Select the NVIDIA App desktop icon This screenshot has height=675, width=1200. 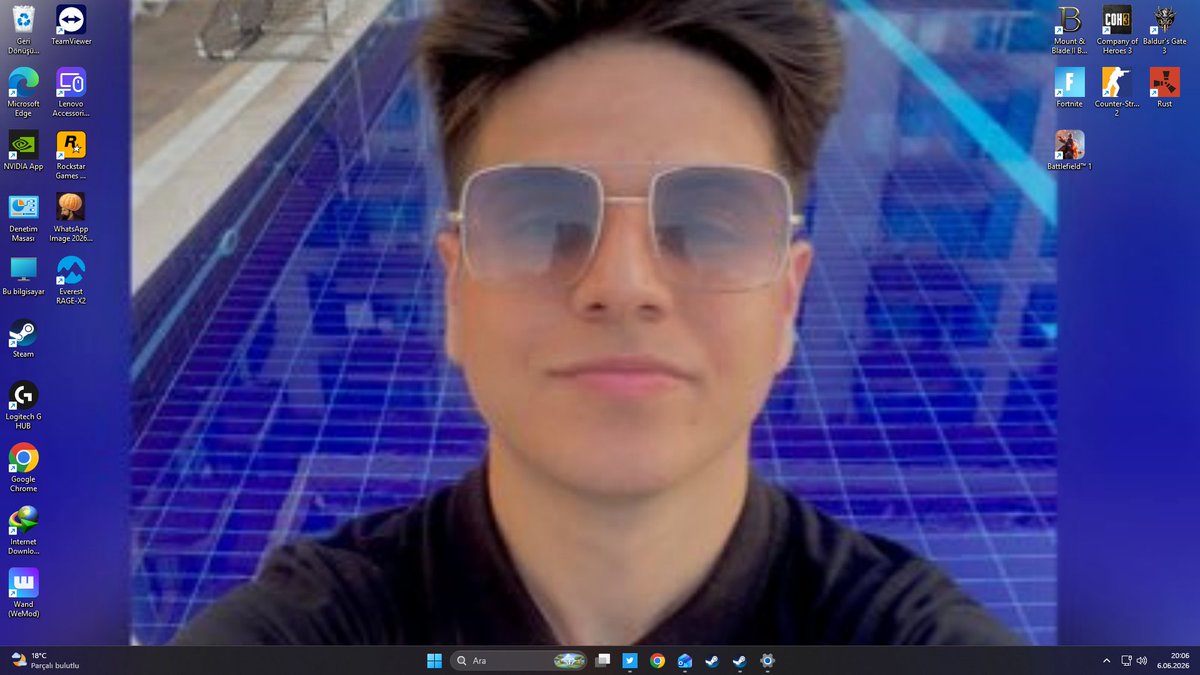[x=23, y=150]
